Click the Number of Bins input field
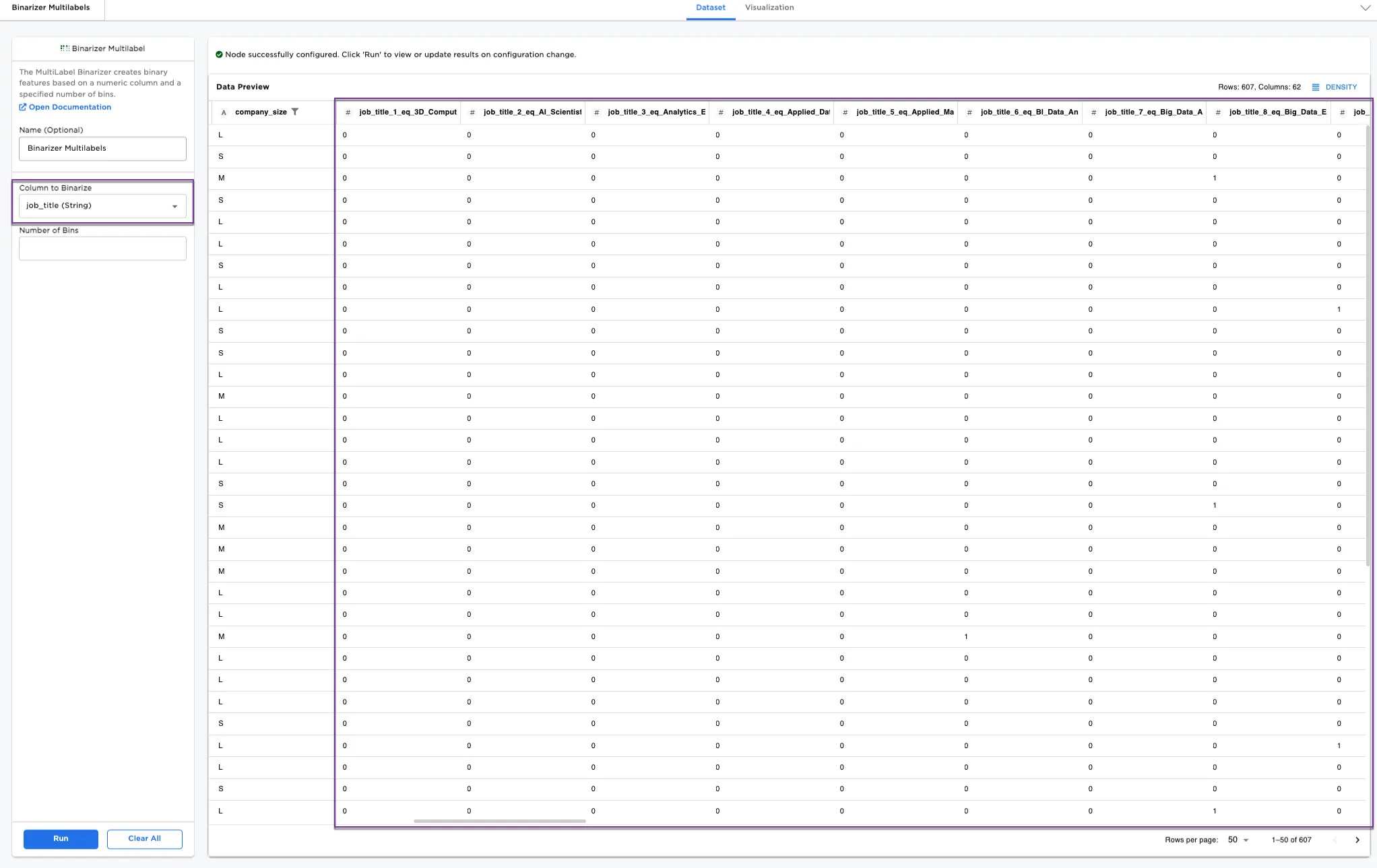 pos(102,248)
